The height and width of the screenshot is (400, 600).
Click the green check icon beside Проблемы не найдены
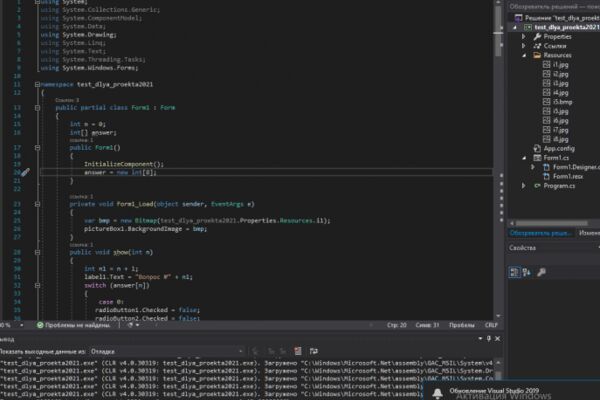click(x=40, y=325)
